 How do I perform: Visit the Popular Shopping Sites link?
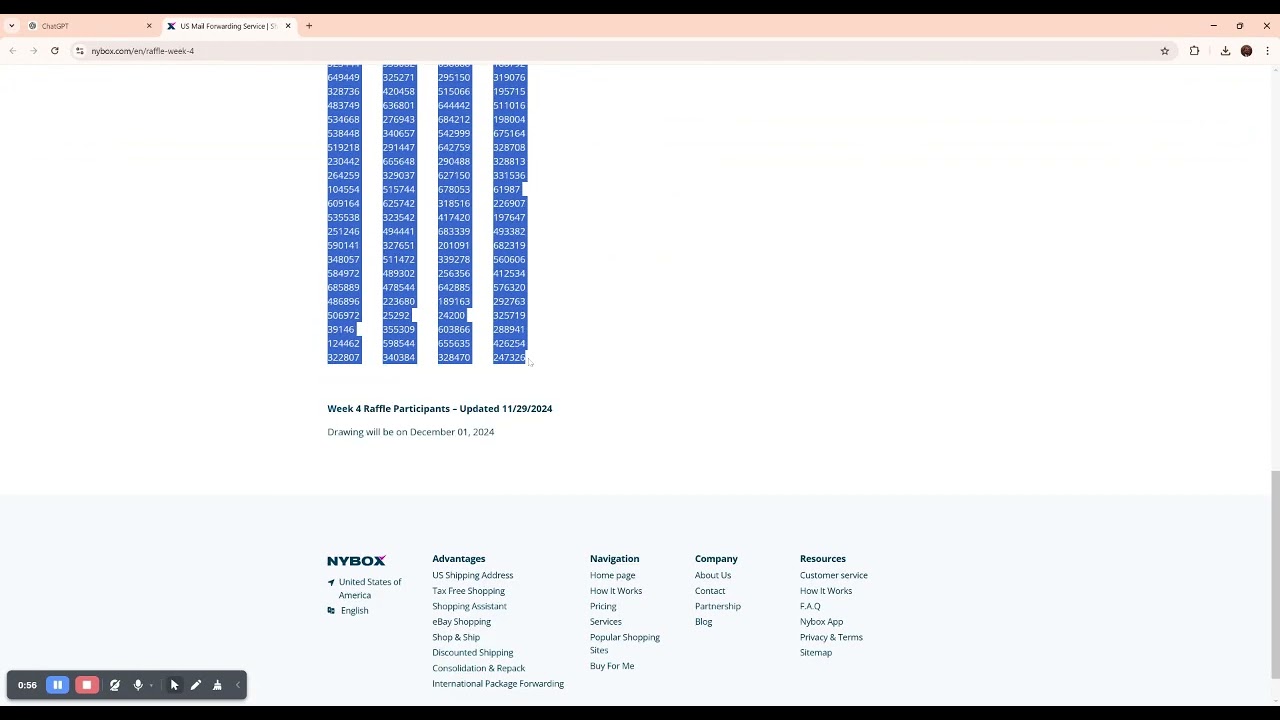(625, 643)
